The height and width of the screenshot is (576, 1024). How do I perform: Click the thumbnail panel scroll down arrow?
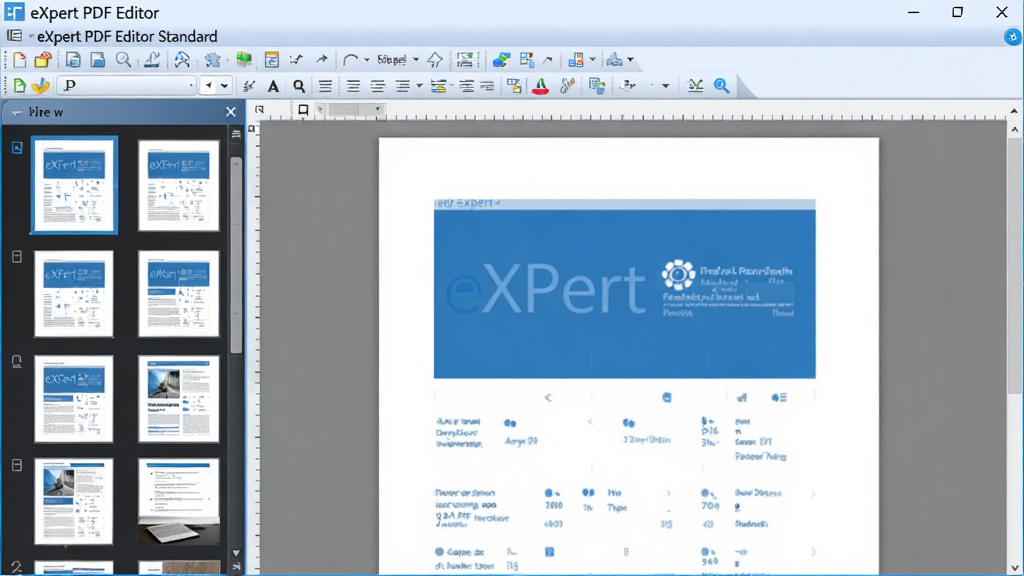point(236,552)
